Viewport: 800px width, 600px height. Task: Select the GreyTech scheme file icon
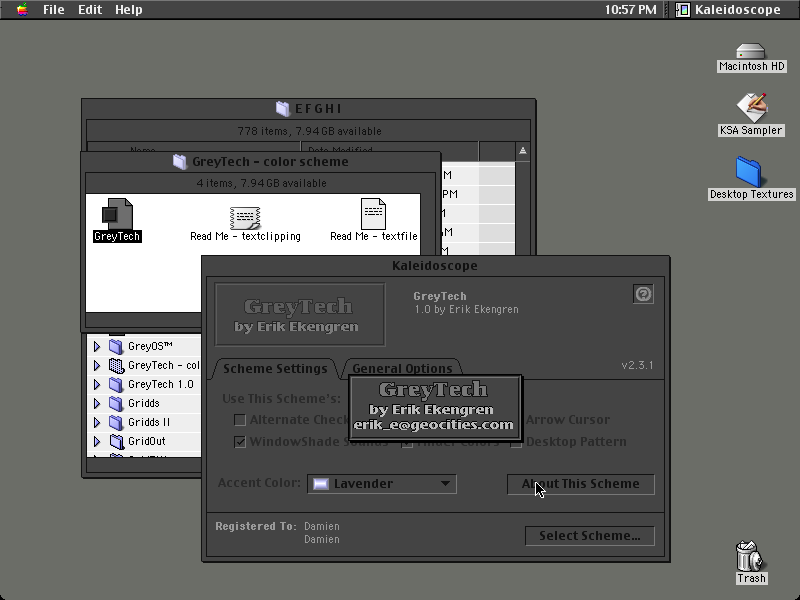coord(117,214)
